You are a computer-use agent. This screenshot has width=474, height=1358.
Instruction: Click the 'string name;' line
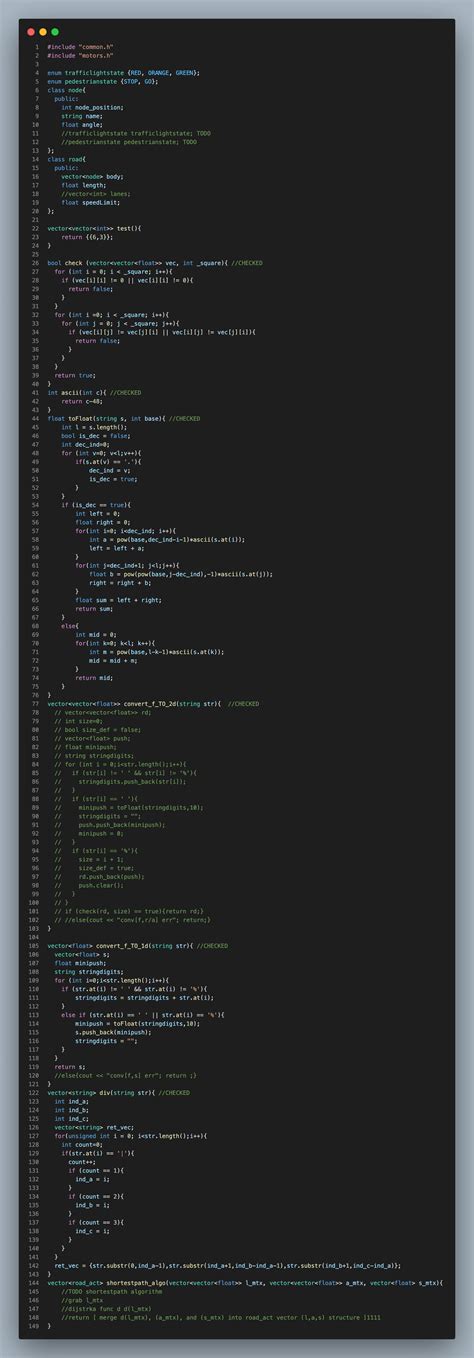pyautogui.click(x=81, y=116)
